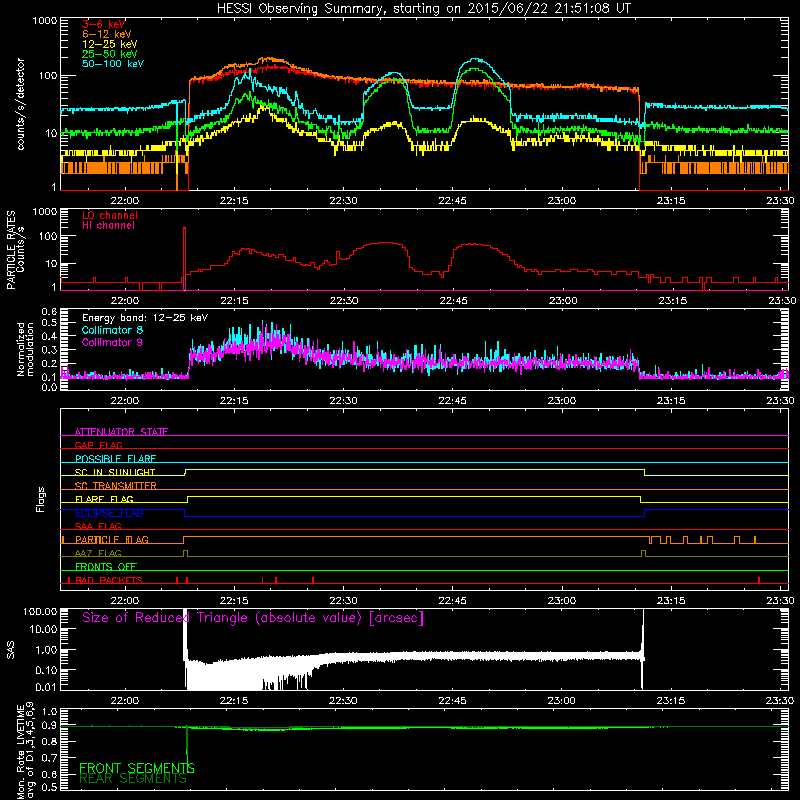Viewport: 800px width, 800px height.
Task: Select the 'REAR SEGMENTS' legend entry
Action: coord(133,779)
